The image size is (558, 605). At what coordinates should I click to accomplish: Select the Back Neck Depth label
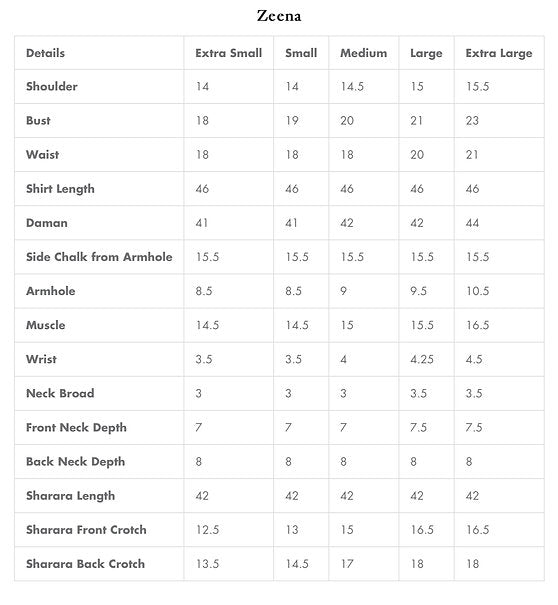tap(76, 462)
